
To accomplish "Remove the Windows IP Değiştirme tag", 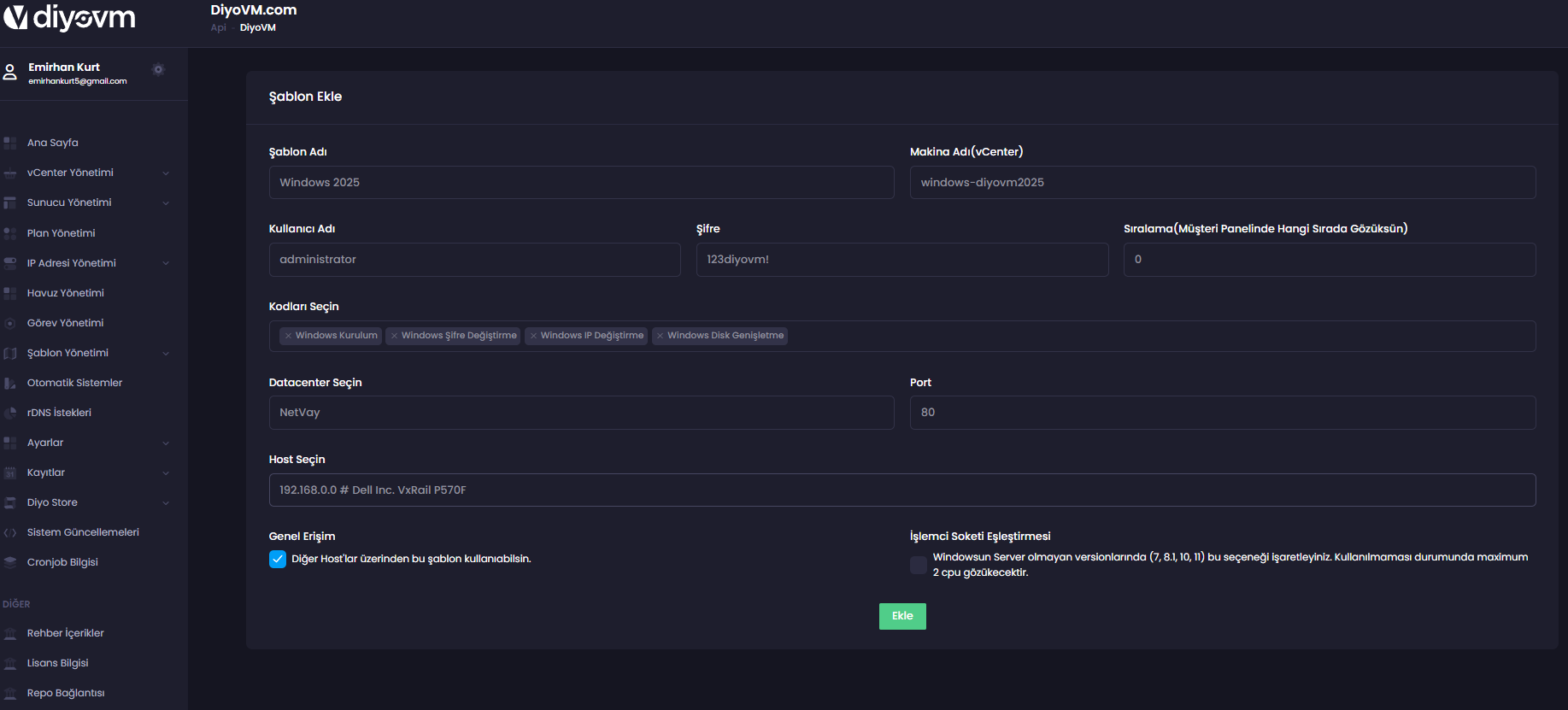I will tap(533, 336).
